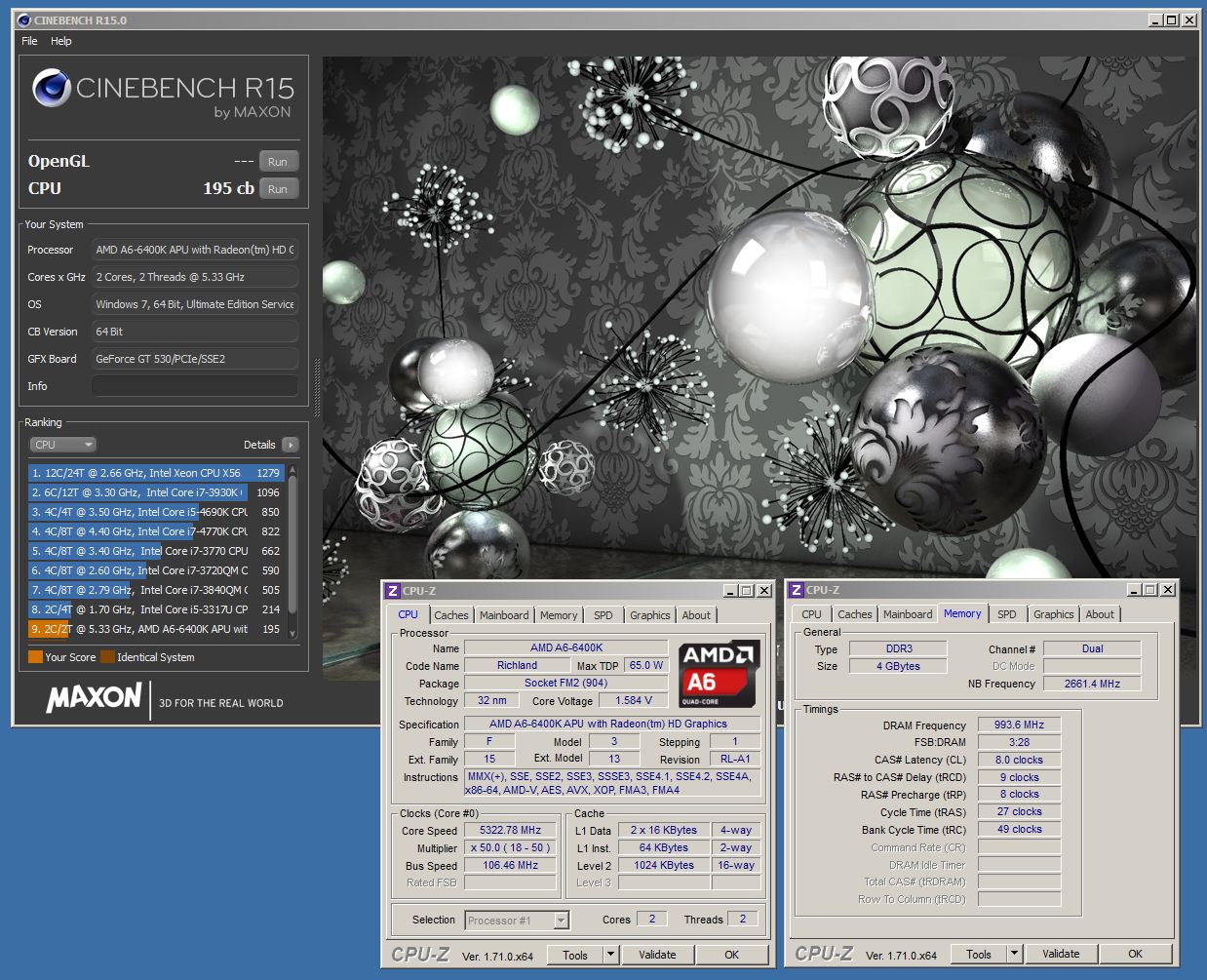
Task: Open the File menu in Cinebench
Action: click(29, 41)
